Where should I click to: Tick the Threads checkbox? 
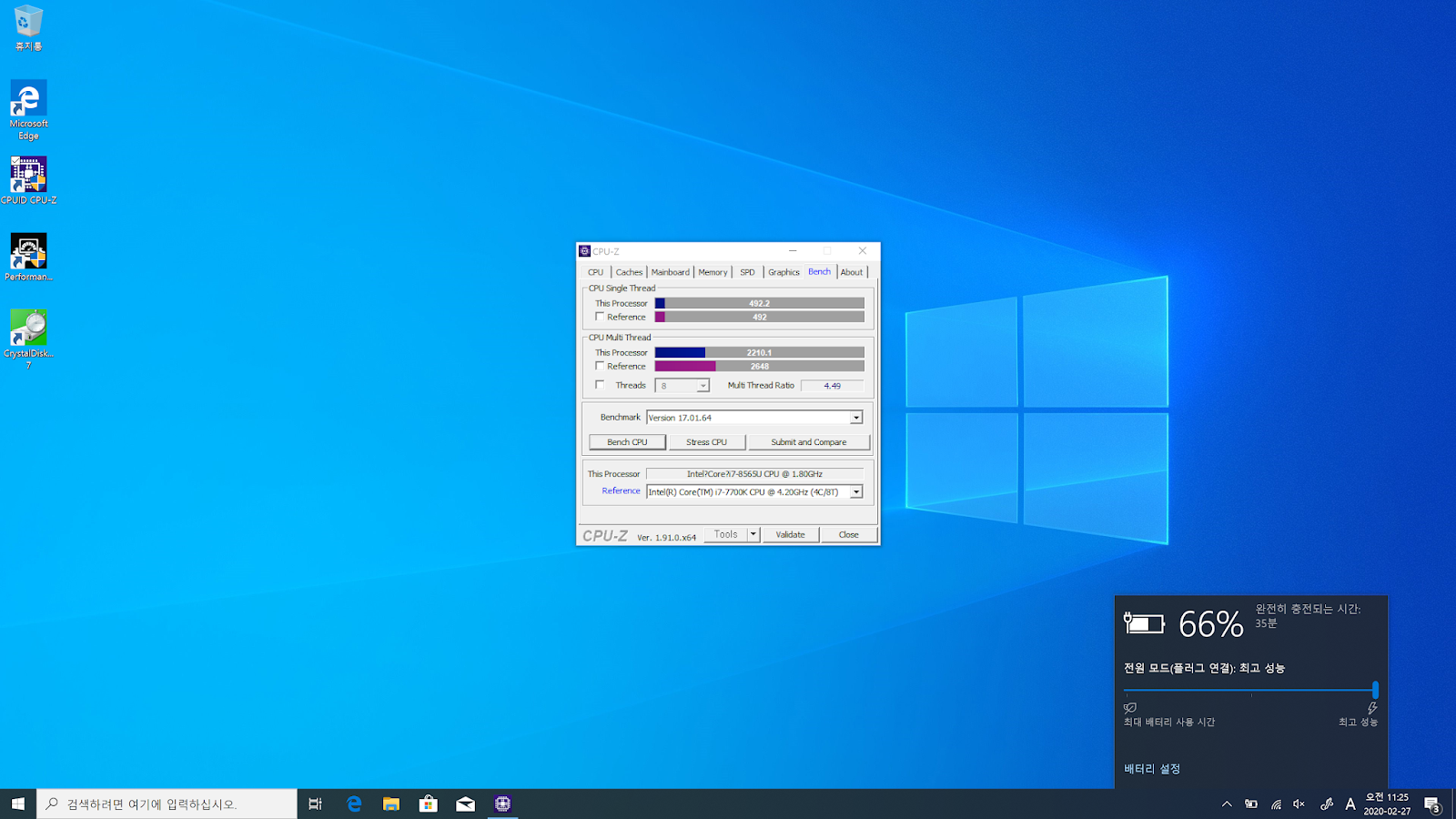coord(600,385)
